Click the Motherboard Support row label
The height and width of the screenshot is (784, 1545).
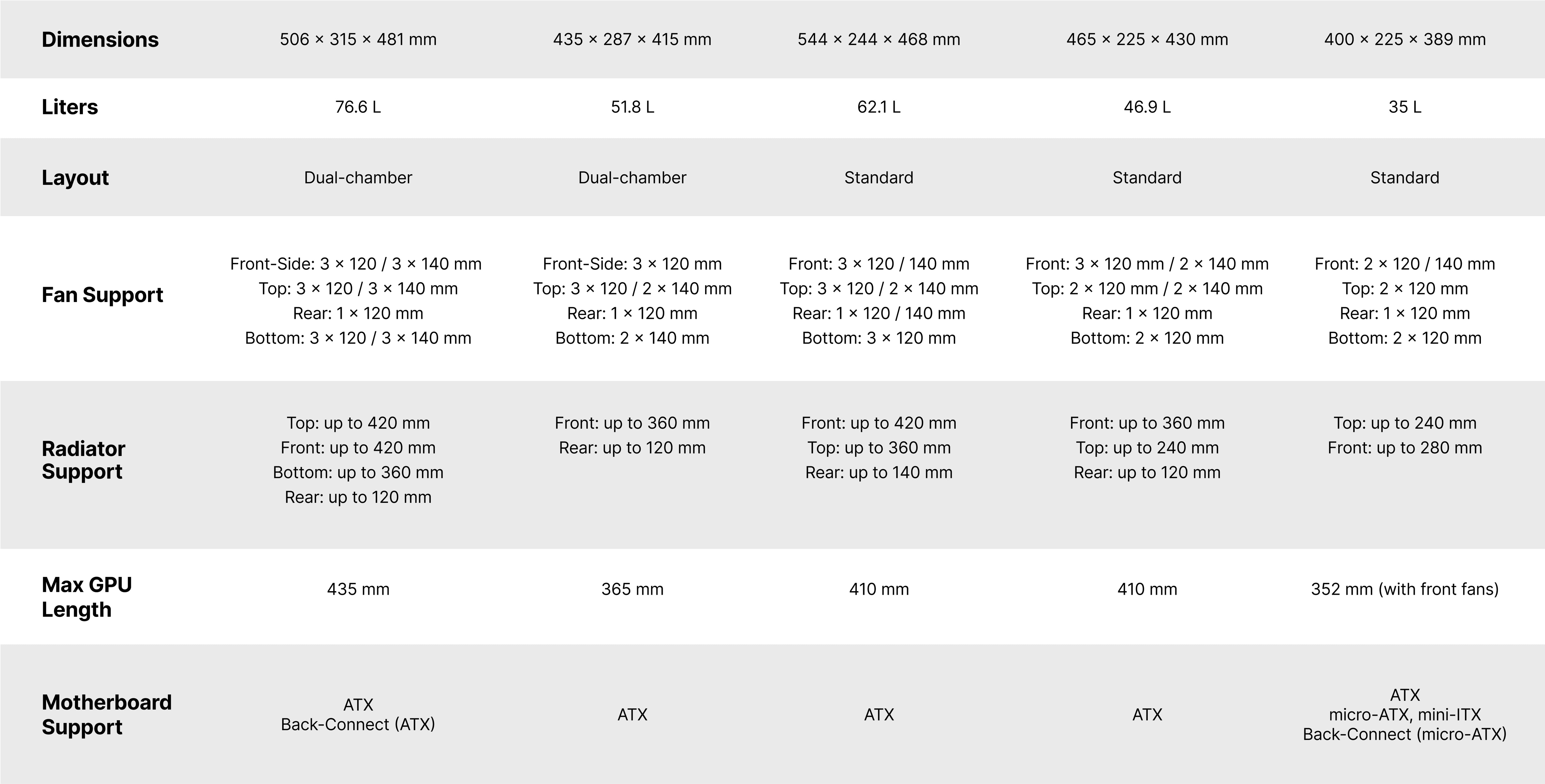(x=106, y=715)
